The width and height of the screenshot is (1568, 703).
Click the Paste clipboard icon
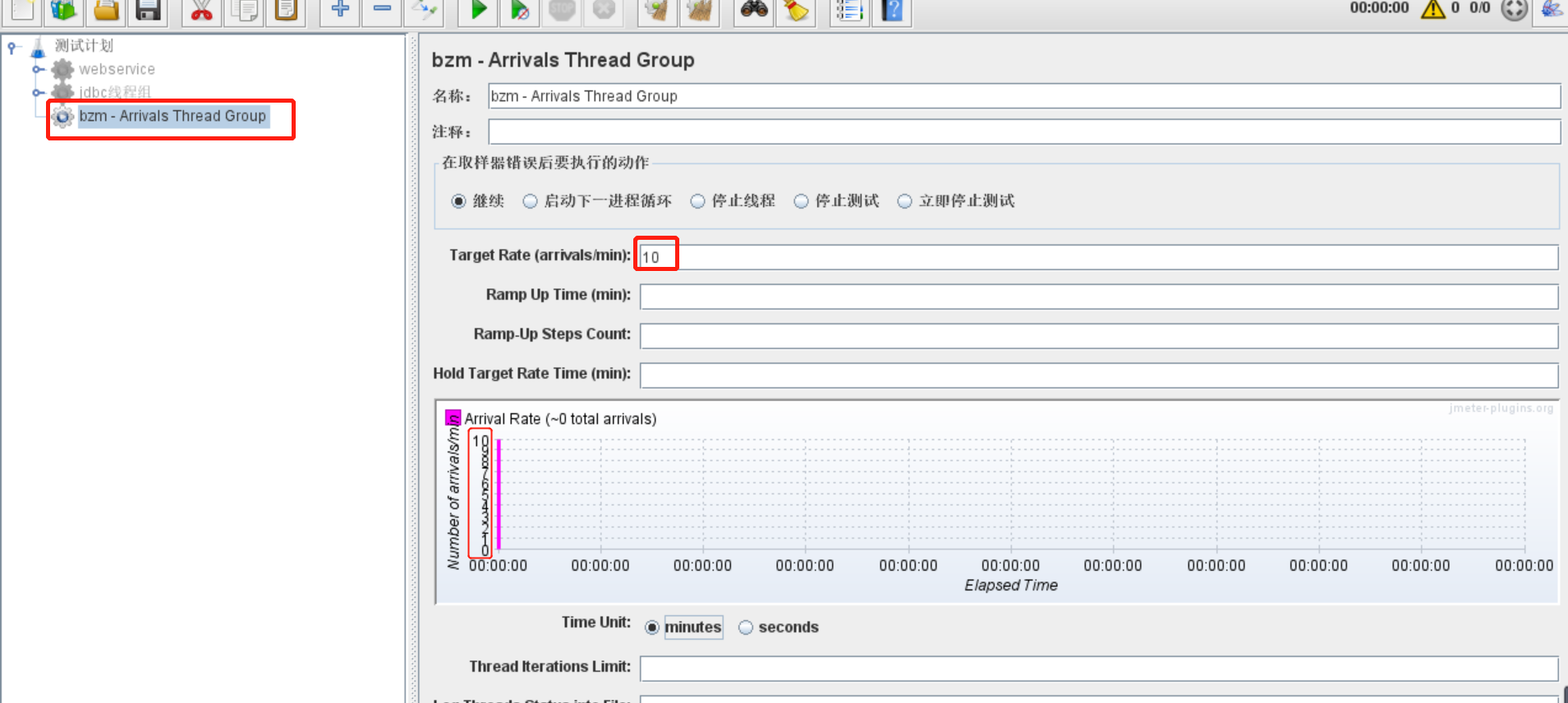[286, 10]
